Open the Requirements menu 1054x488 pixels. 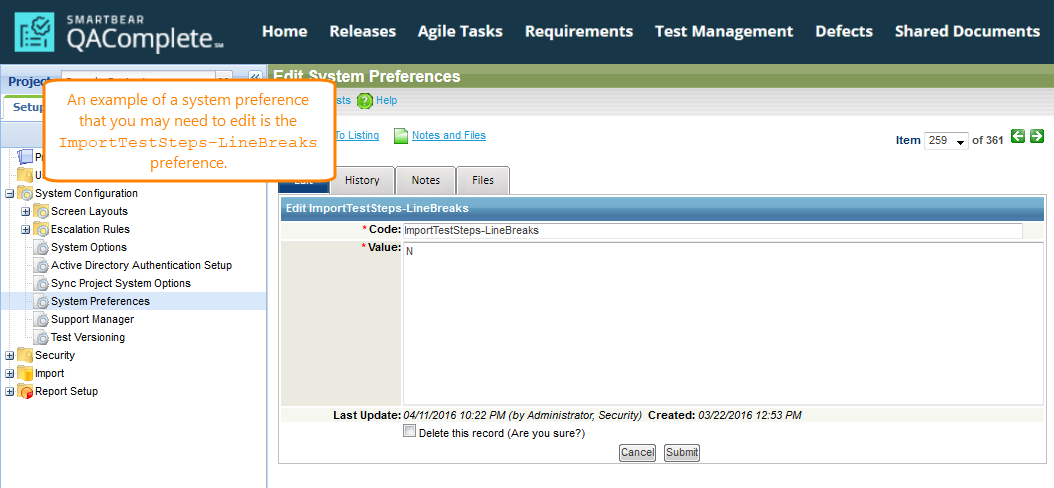[x=579, y=32]
